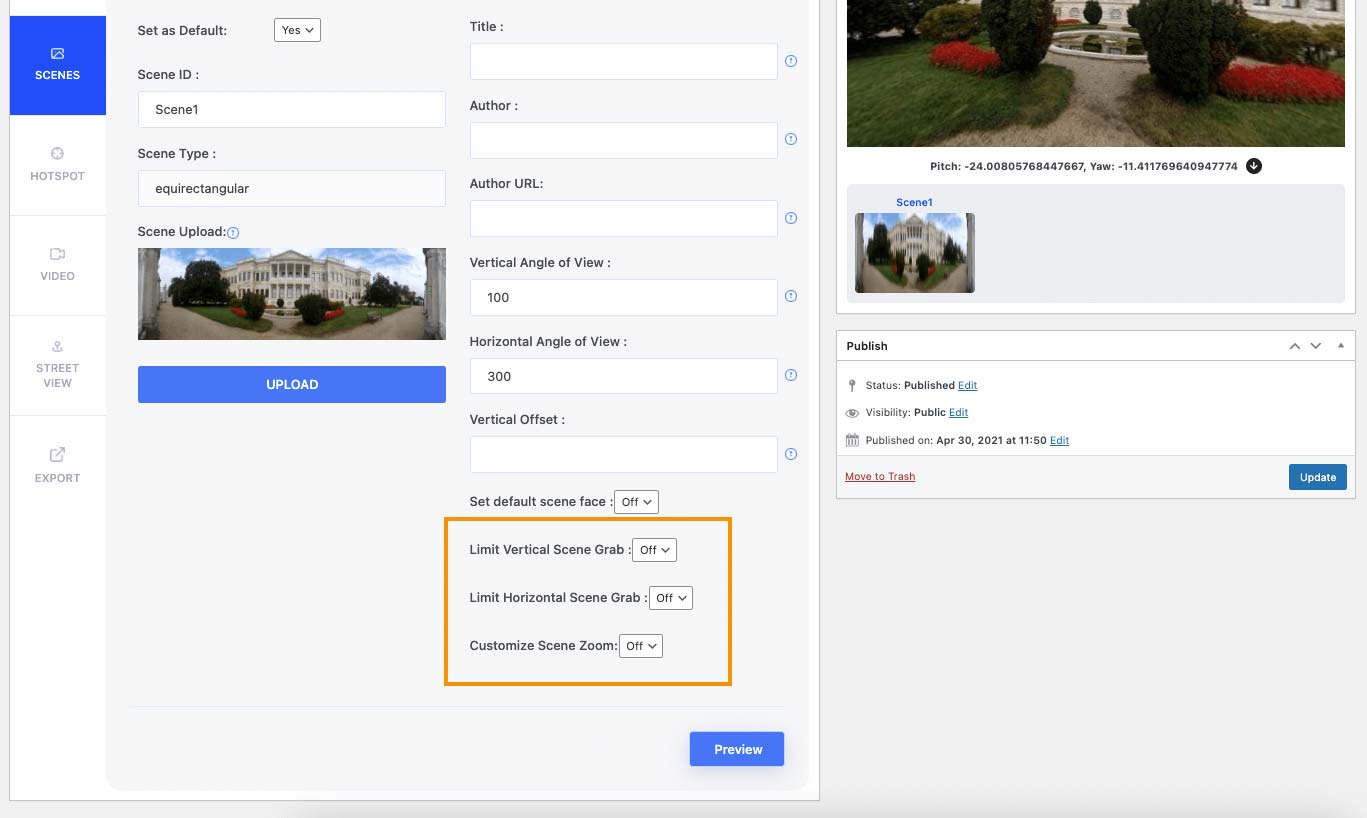The image size is (1367, 818).
Task: Click the down-arrow icon next to Pitch/Yaw values
Action: click(1254, 166)
